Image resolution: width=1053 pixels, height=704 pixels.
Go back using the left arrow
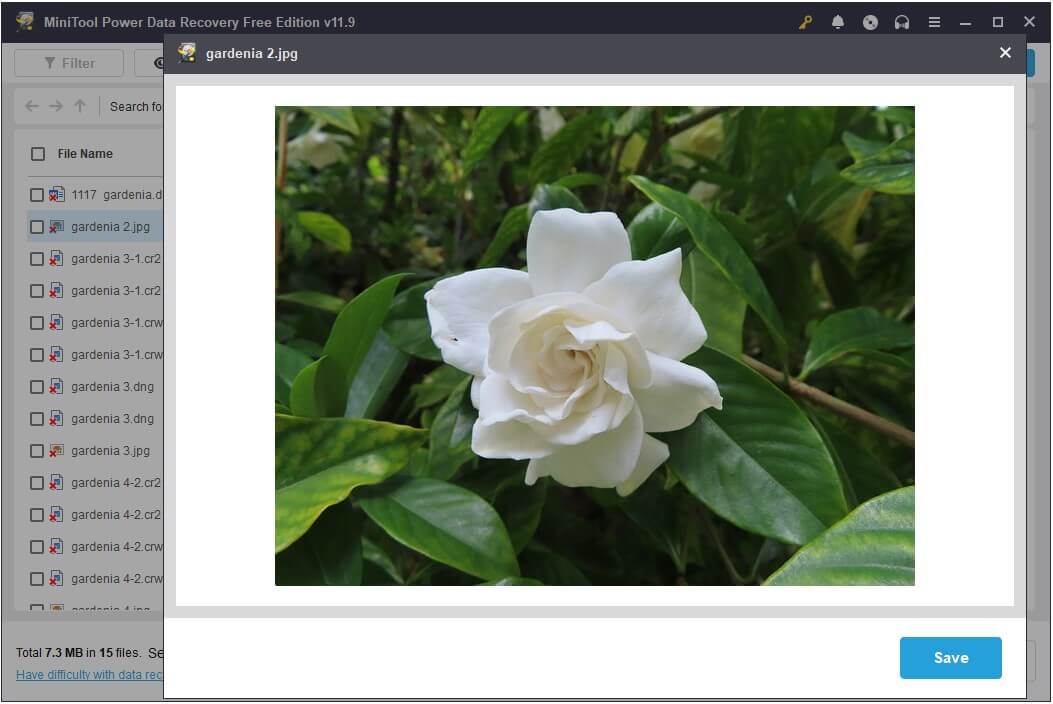pyautogui.click(x=32, y=106)
